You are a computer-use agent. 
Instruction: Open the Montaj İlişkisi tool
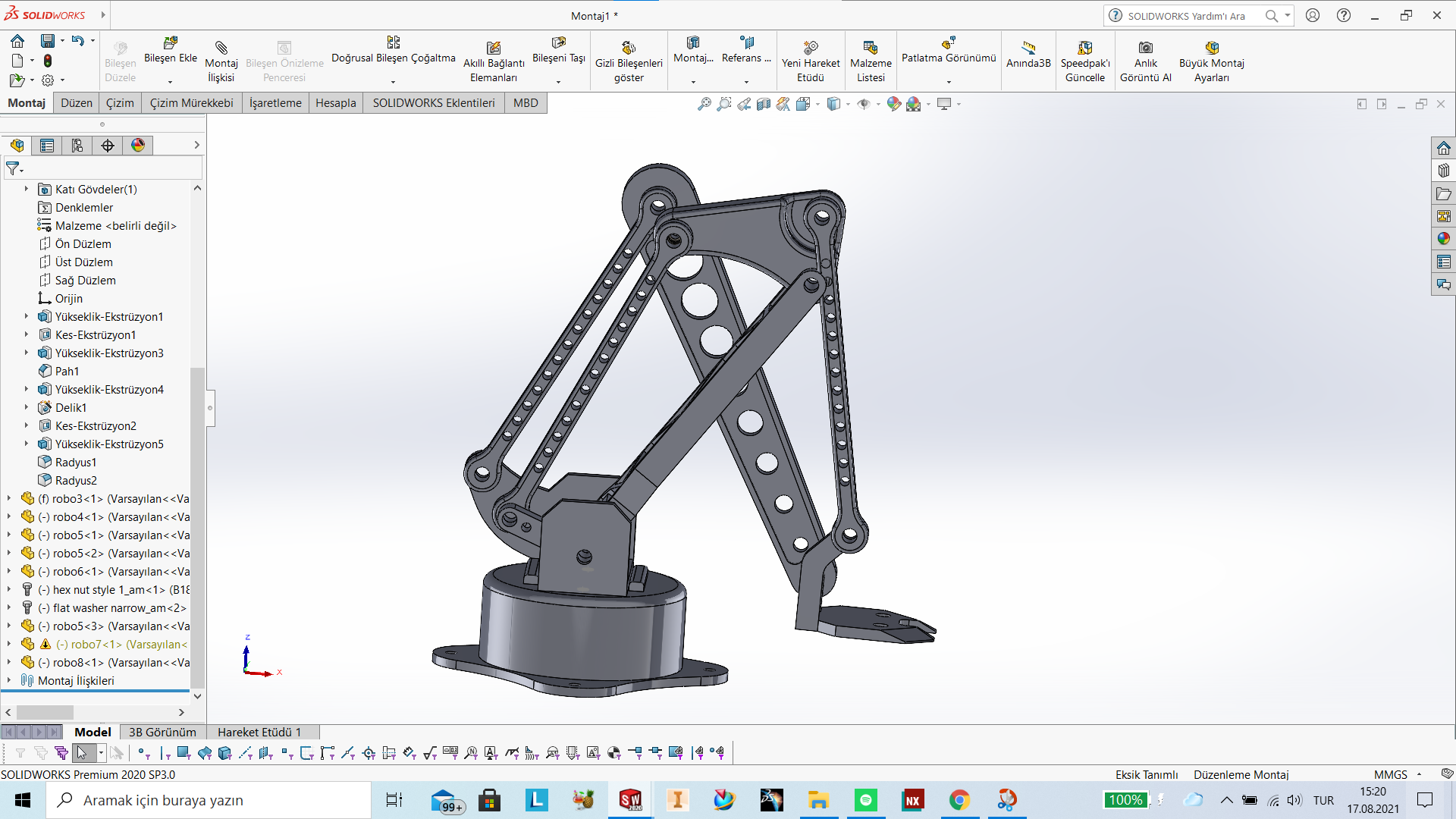coord(221,49)
